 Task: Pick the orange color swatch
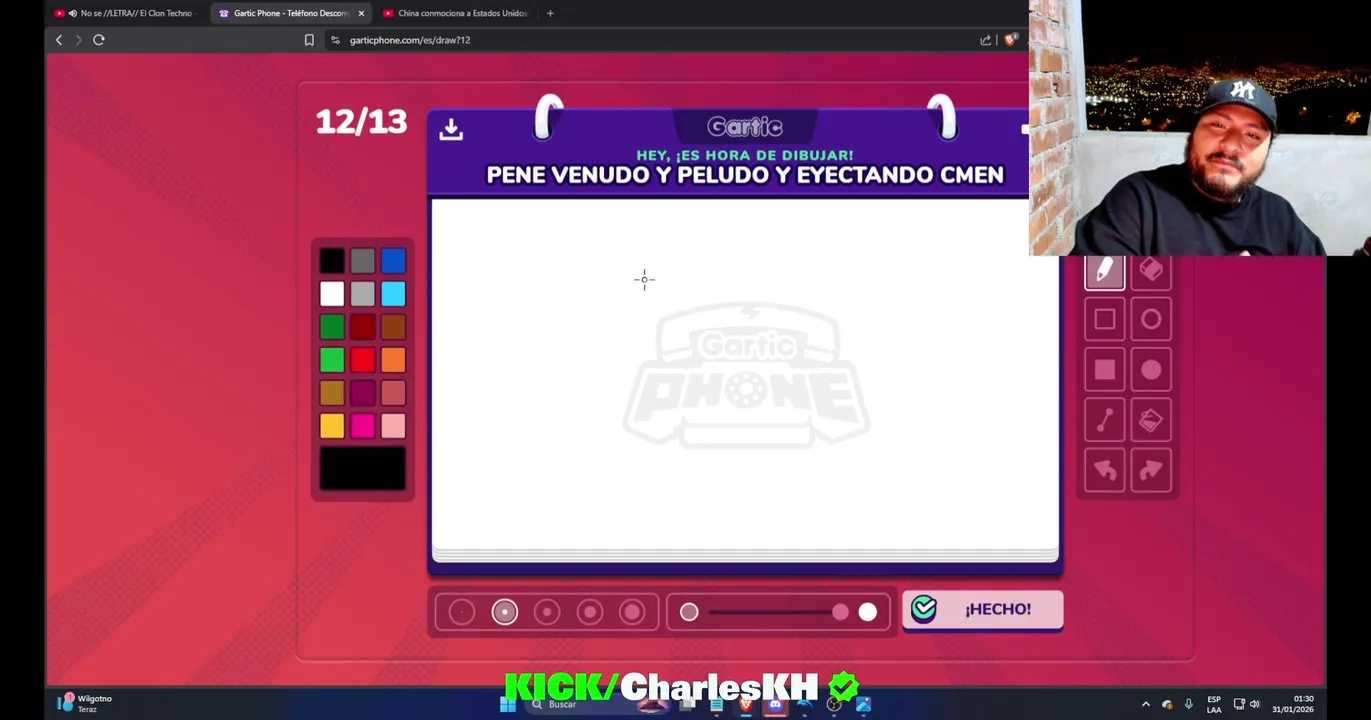[393, 360]
